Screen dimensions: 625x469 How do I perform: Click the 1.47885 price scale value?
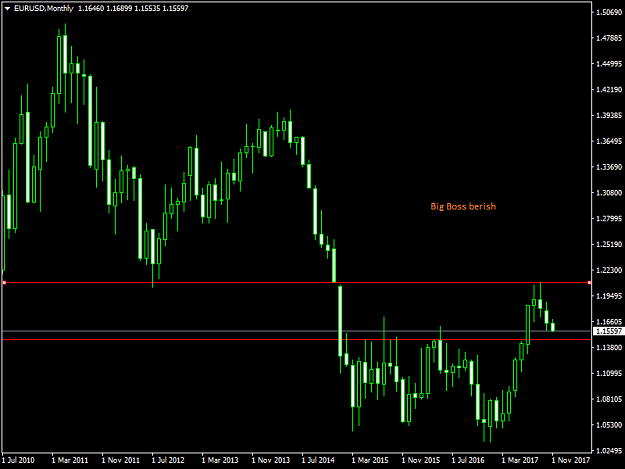[609, 38]
